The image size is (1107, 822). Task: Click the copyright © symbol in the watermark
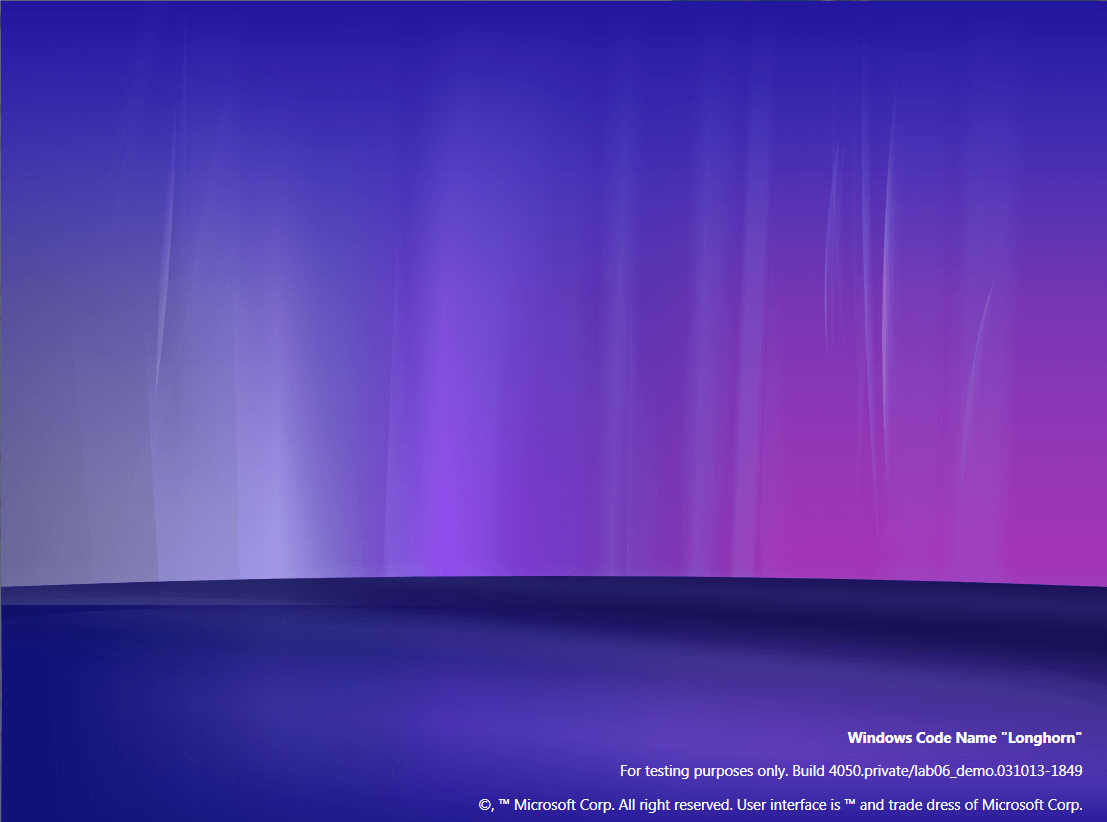pos(485,805)
